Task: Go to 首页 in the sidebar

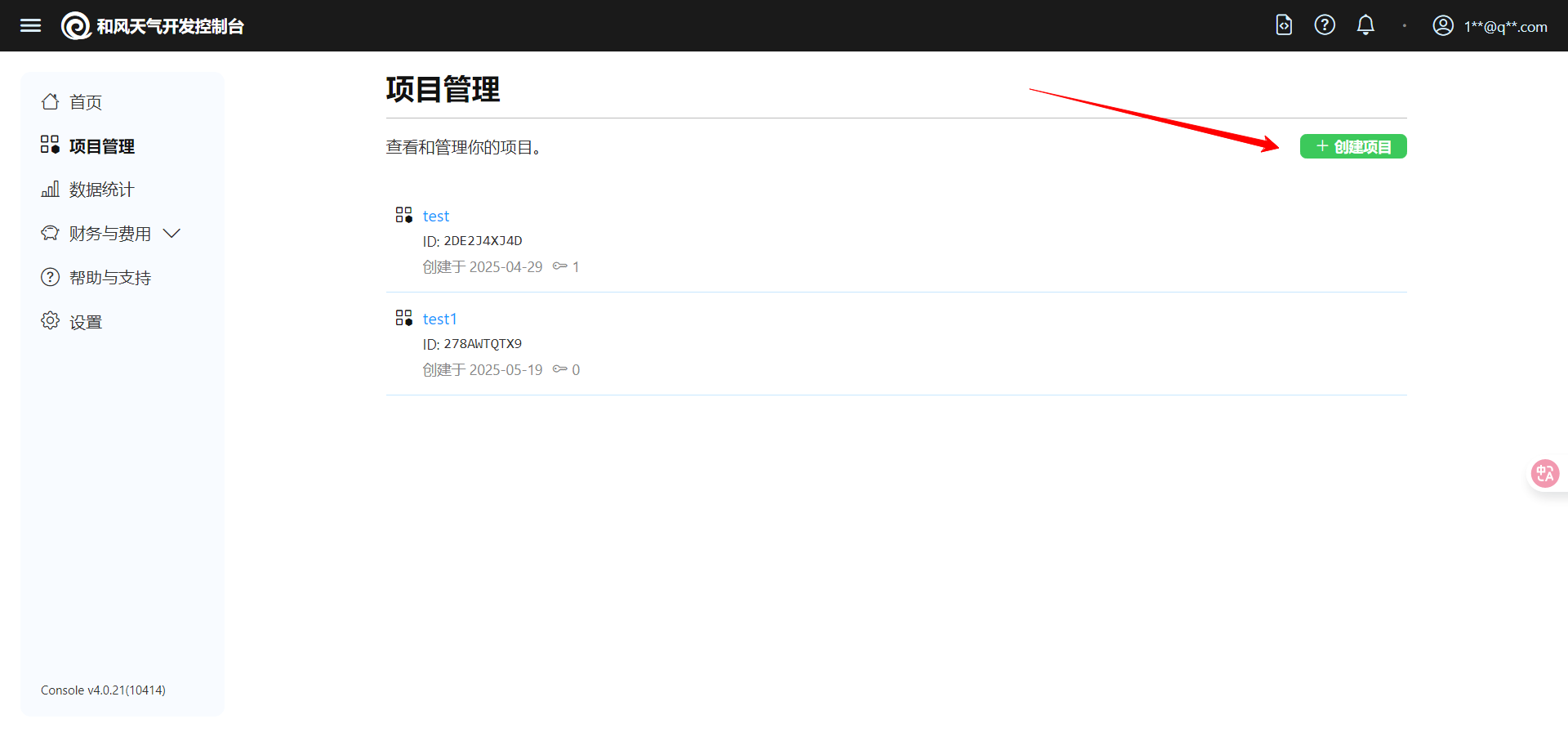Action: pos(85,102)
